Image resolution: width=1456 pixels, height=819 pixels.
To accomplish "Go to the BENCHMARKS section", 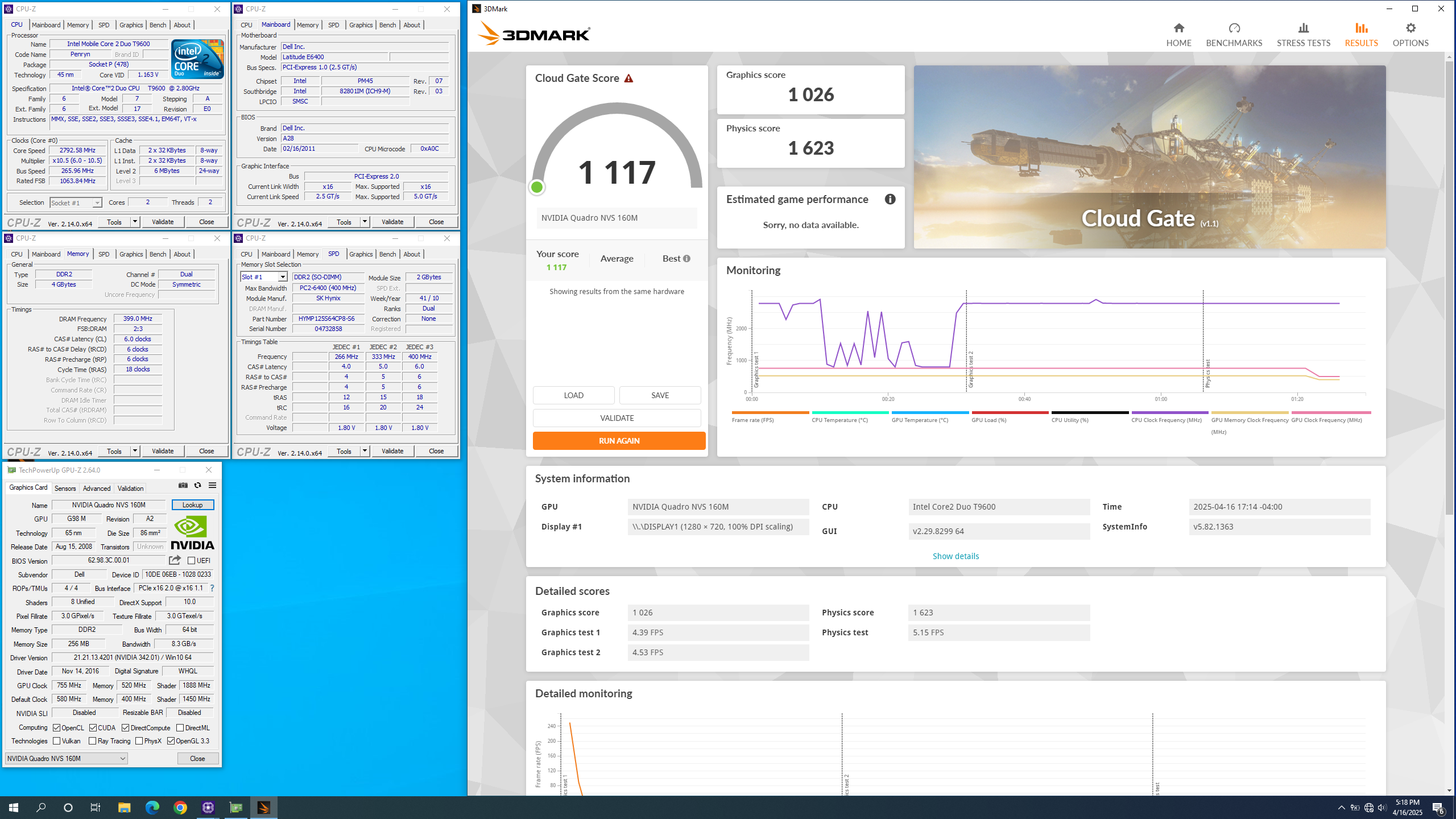I will click(1234, 35).
